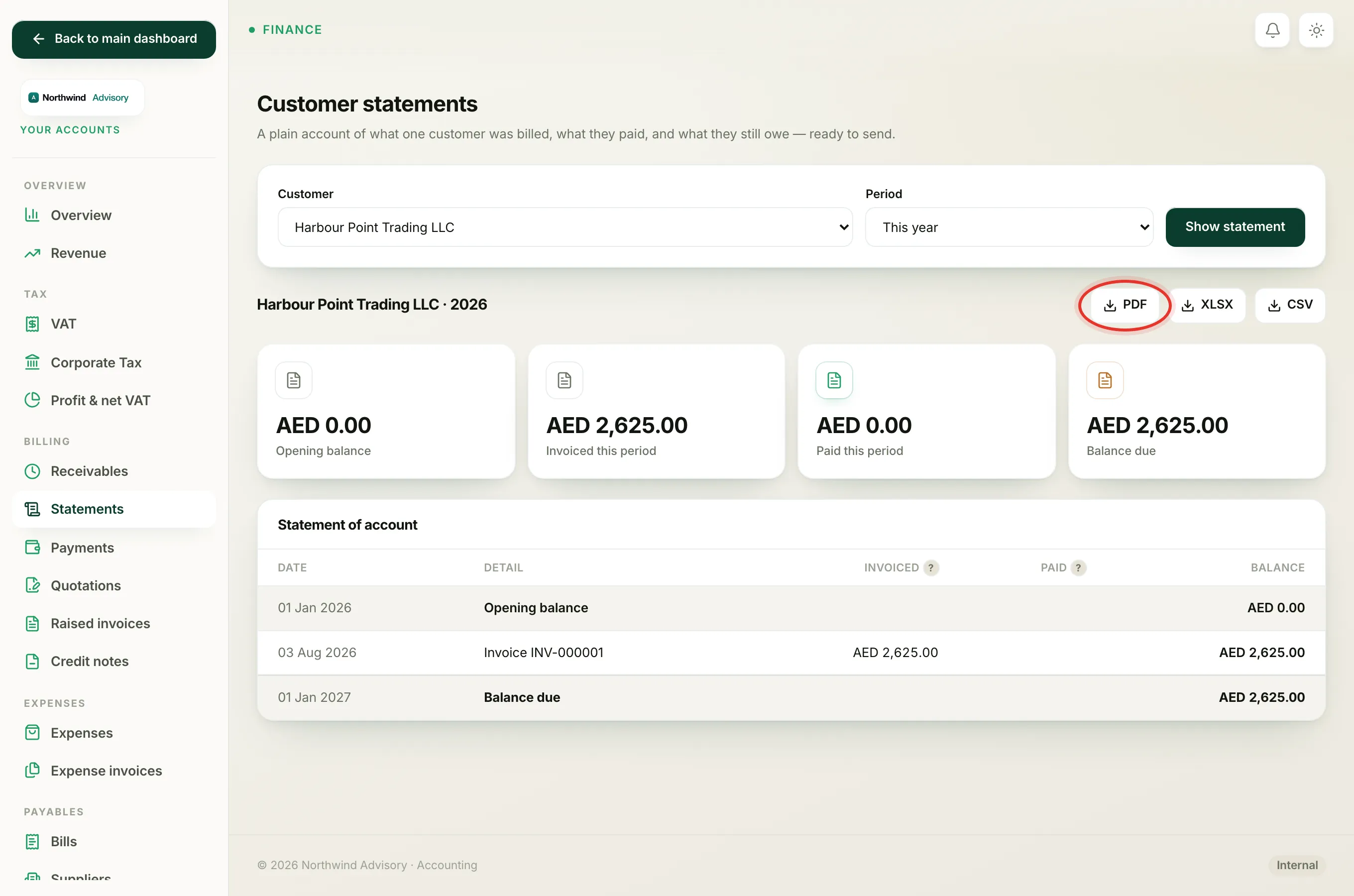The image size is (1354, 896).
Task: Click the VAT receipt icon
Action: [x=32, y=324]
